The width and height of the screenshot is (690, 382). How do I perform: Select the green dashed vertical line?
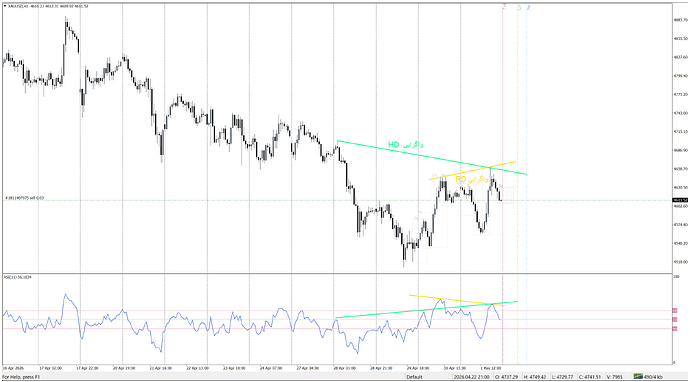click(518, 183)
